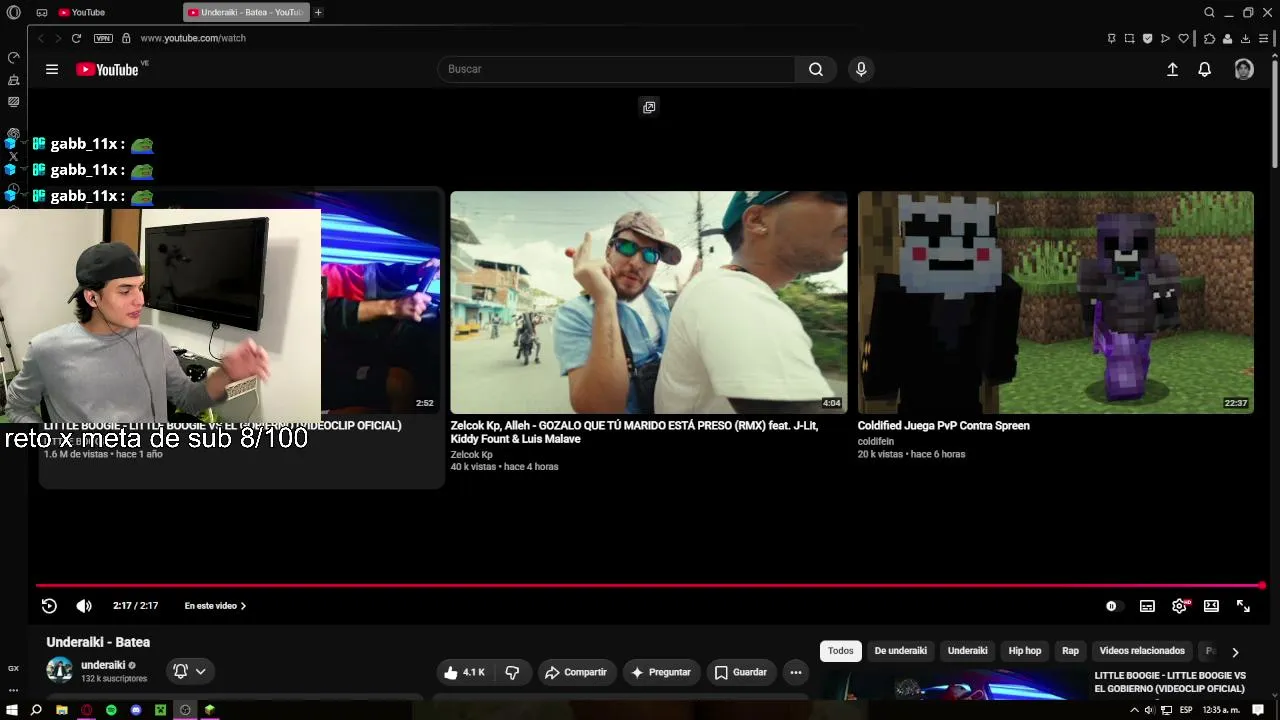The width and height of the screenshot is (1280, 720).
Task: Reload the current page
Action: [76, 38]
